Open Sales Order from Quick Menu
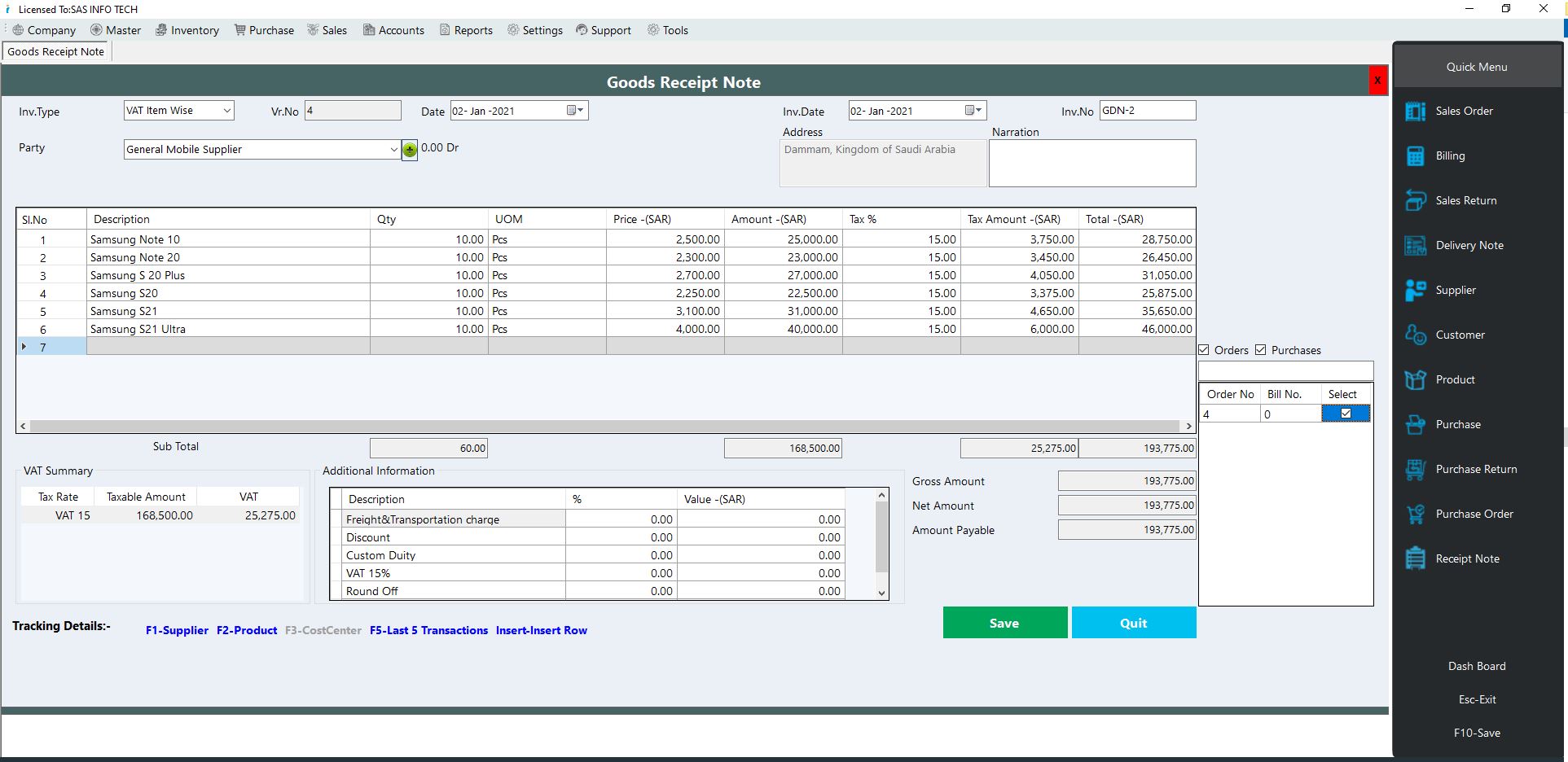This screenshot has height=762, width=1568. pyautogui.click(x=1464, y=111)
